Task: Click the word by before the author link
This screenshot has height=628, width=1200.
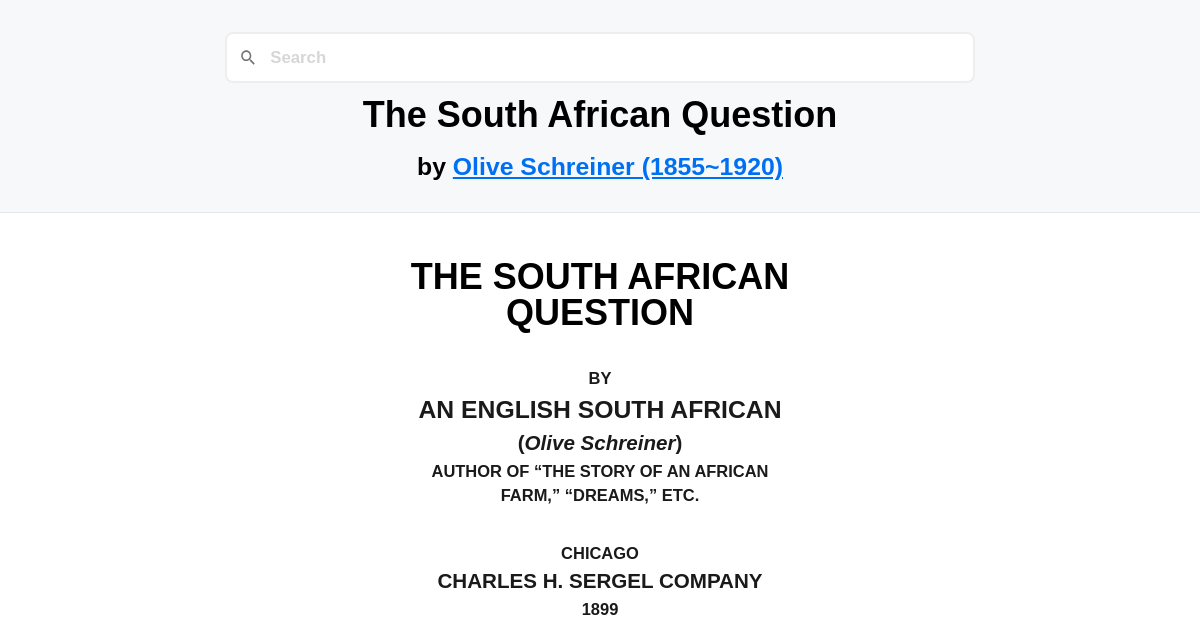Action: 431,166
